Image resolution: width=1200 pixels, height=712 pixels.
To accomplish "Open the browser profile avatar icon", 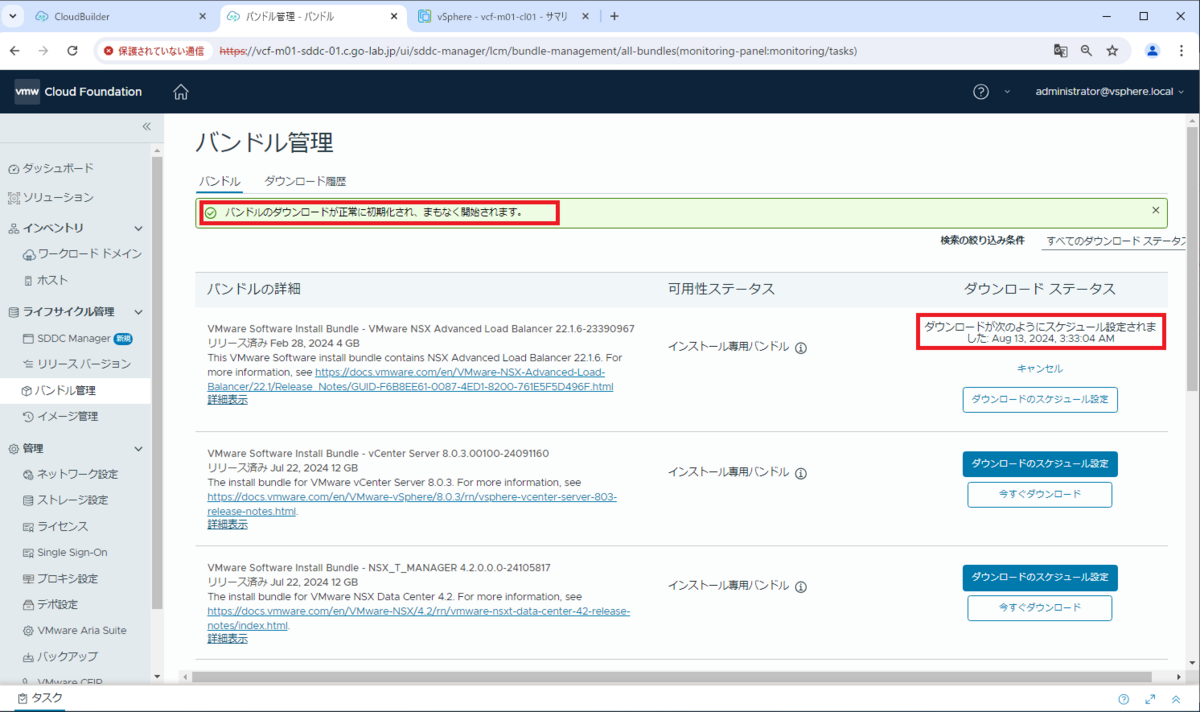I will (1152, 50).
